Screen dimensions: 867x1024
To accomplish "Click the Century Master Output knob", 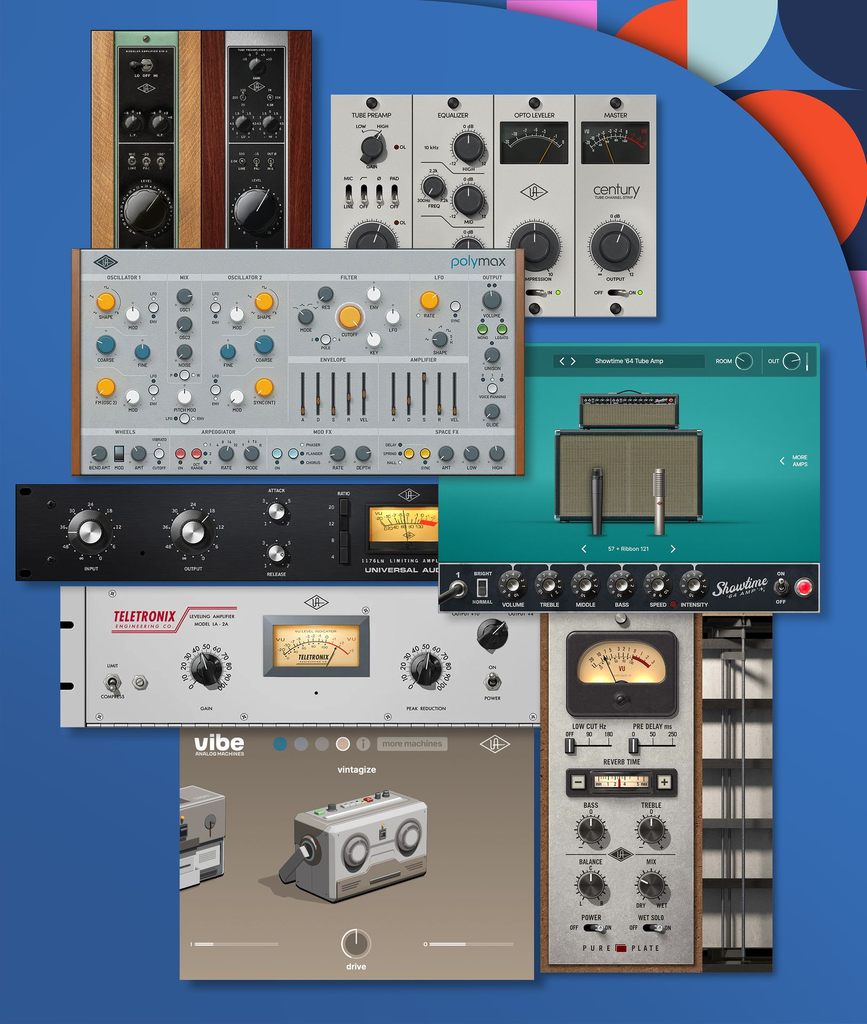I will coord(615,246).
